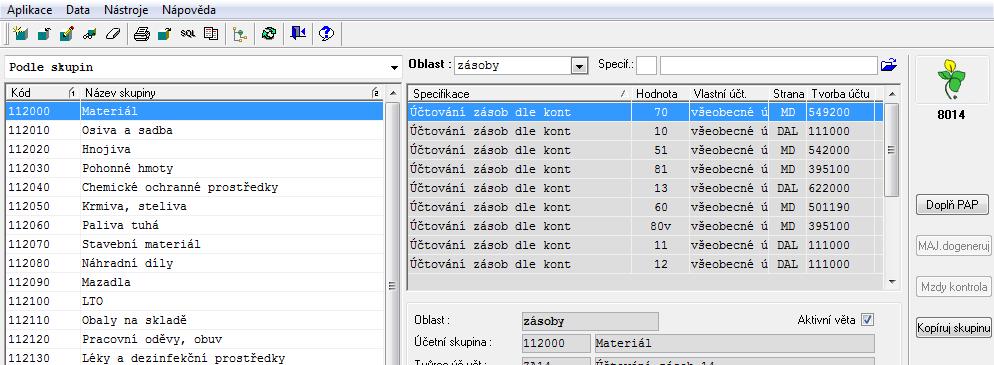Click the Mzdy kontrola button
The image size is (994, 365).
pos(953,286)
